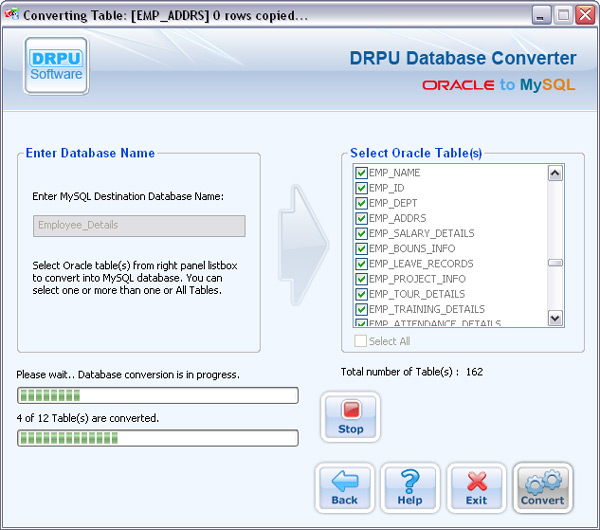Toggle the EMP_BOUNS_INFO checkbox
This screenshot has height=530, width=600.
click(361, 249)
